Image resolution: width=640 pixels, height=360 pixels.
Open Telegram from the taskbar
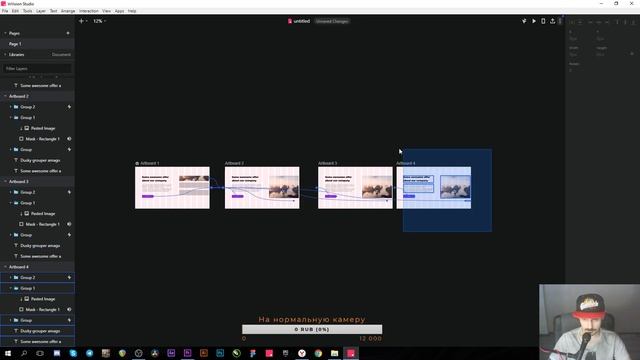[x=89, y=353]
